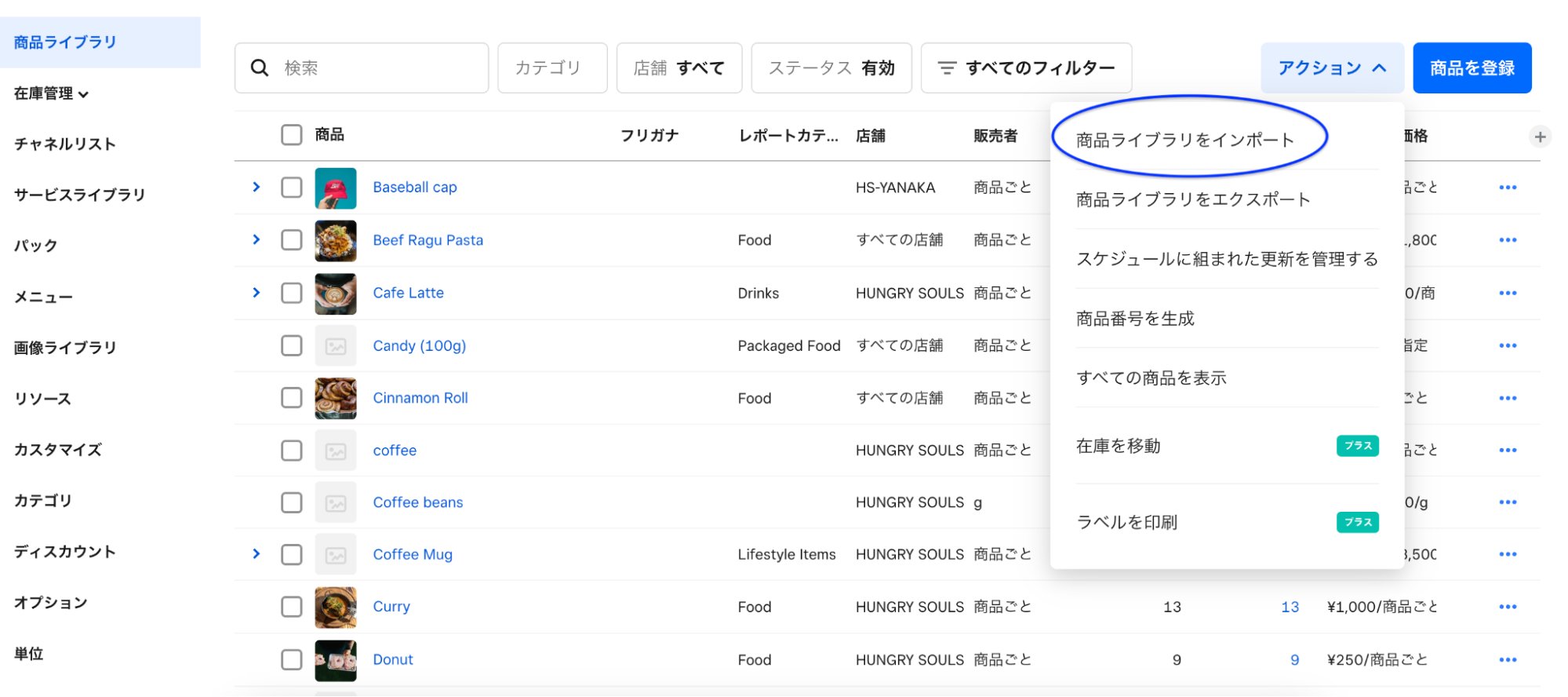Expand 在庫管理 in the sidebar
Image resolution: width=1568 pixels, height=697 pixels.
51,93
